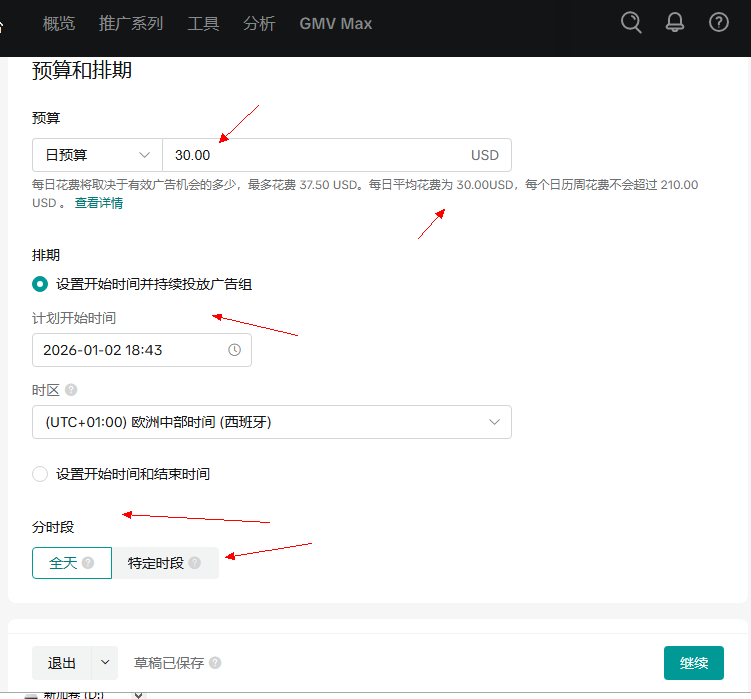Open the notifications bell
This screenshot has width=751, height=699.
[x=675, y=23]
